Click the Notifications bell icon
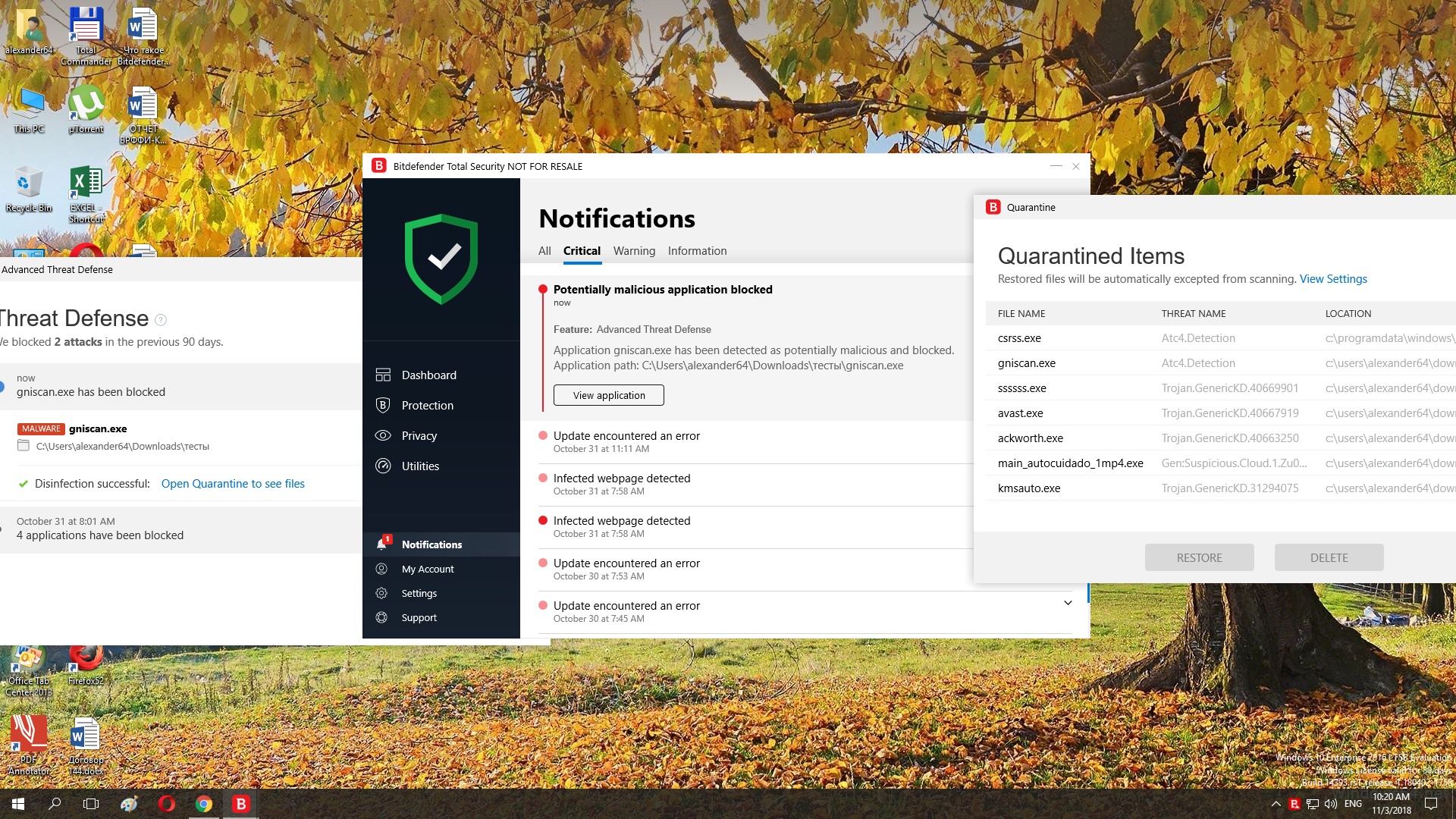1456x819 pixels. pos(382,544)
